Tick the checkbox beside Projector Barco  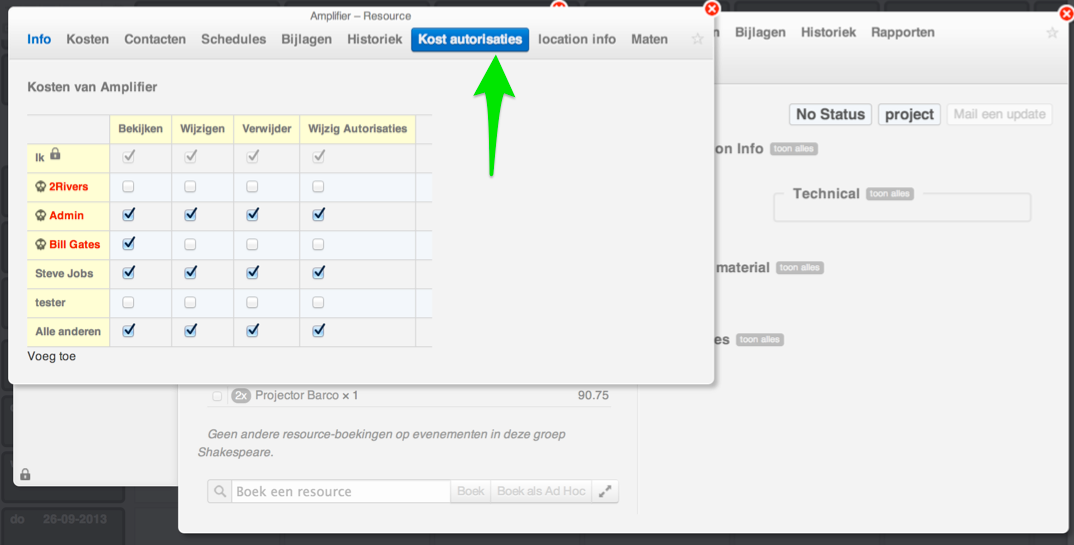[217, 396]
